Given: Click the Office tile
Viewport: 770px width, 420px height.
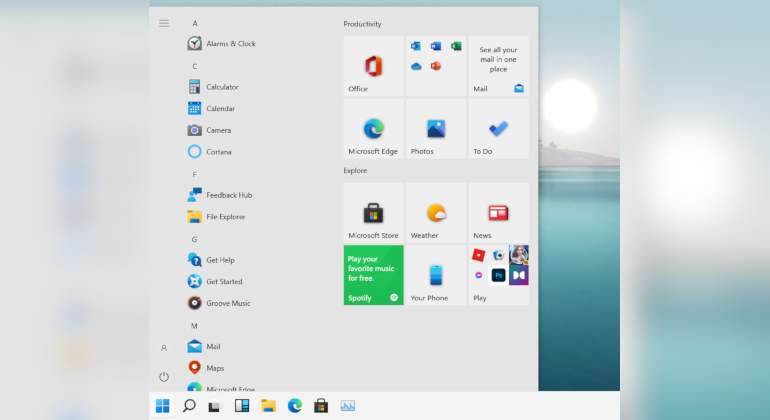Looking at the screenshot, I should pyautogui.click(x=373, y=66).
